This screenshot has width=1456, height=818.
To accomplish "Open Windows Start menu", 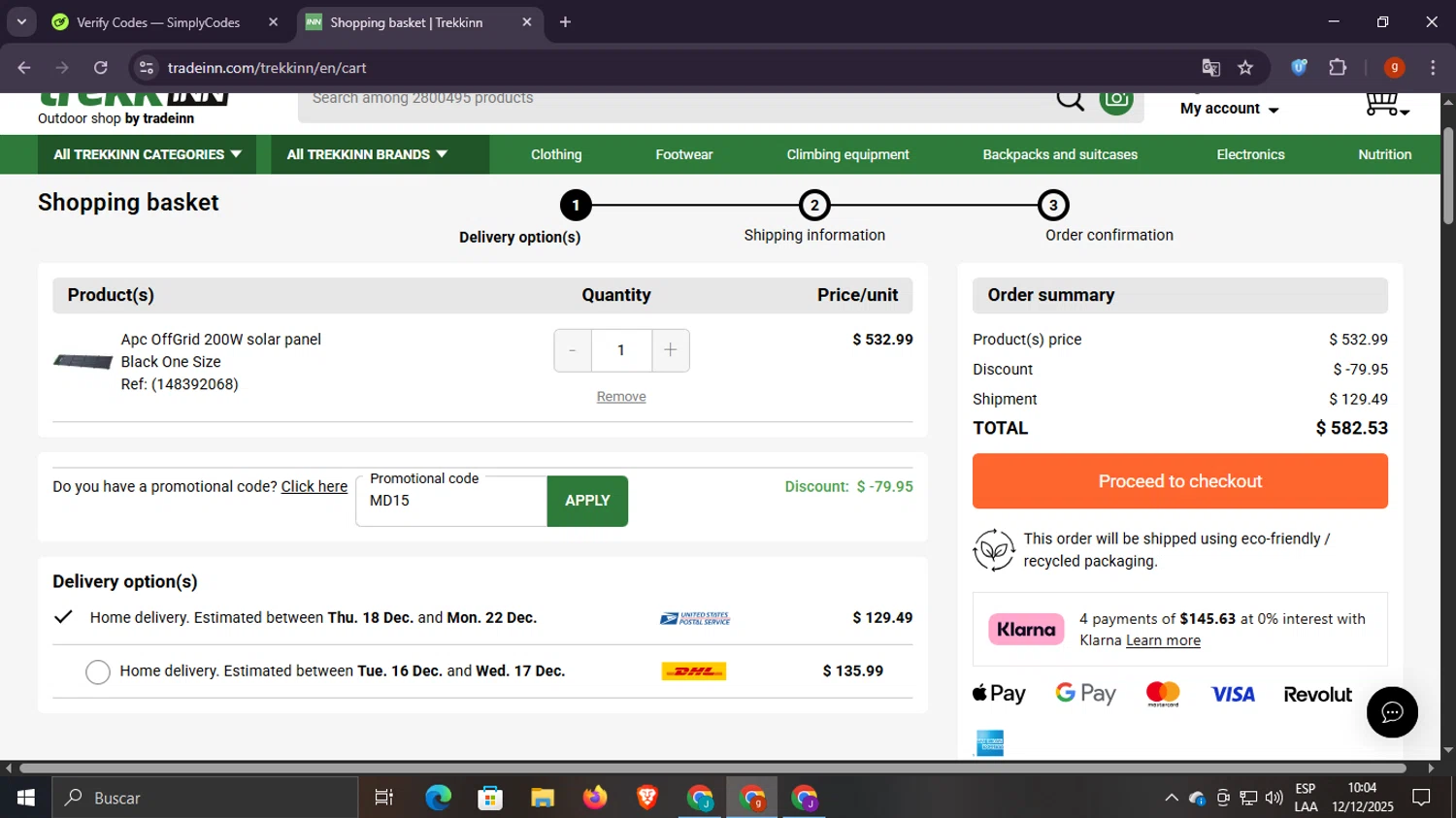I will tap(26, 798).
